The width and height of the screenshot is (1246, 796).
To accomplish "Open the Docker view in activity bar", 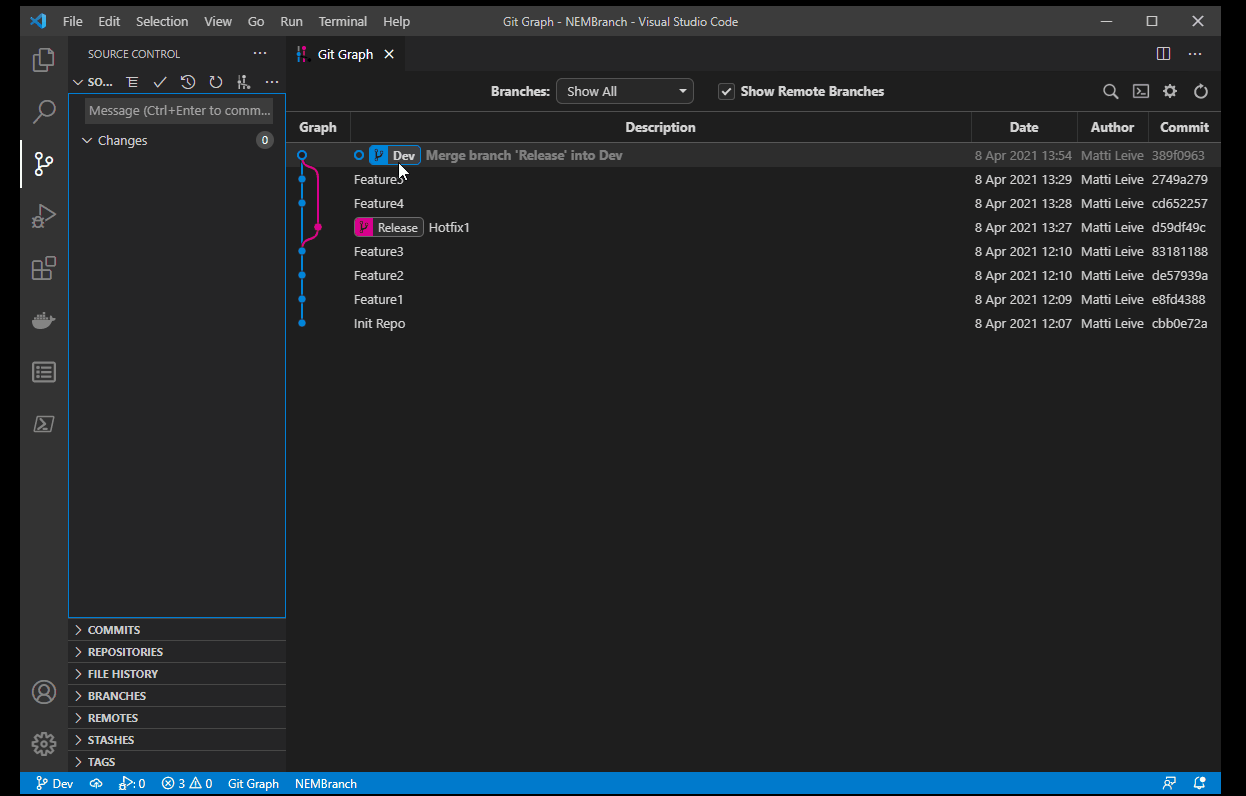I will [43, 320].
